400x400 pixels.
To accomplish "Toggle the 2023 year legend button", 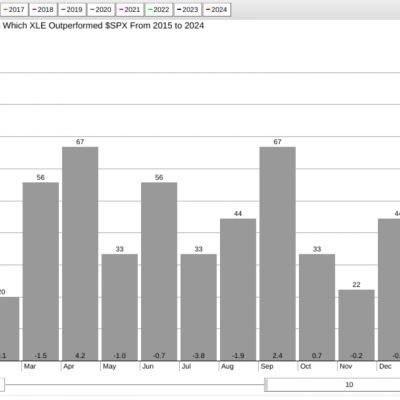I will point(188,10).
